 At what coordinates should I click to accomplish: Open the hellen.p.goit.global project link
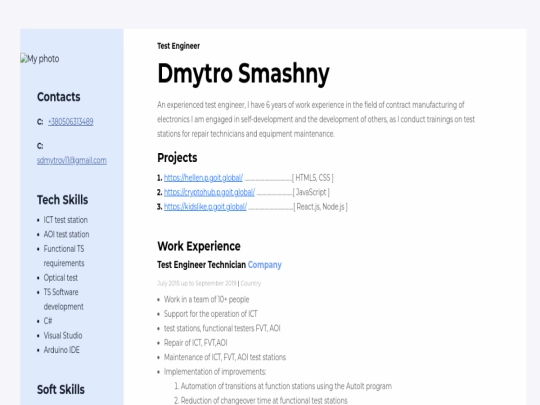click(x=203, y=178)
